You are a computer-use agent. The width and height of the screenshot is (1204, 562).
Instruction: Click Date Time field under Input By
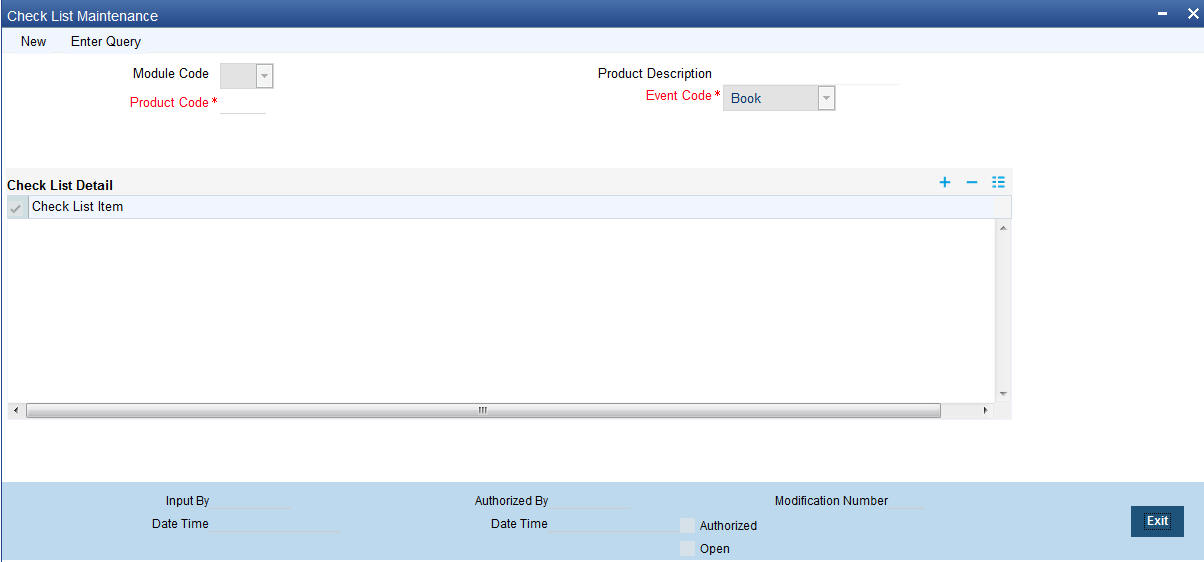[x=275, y=523]
